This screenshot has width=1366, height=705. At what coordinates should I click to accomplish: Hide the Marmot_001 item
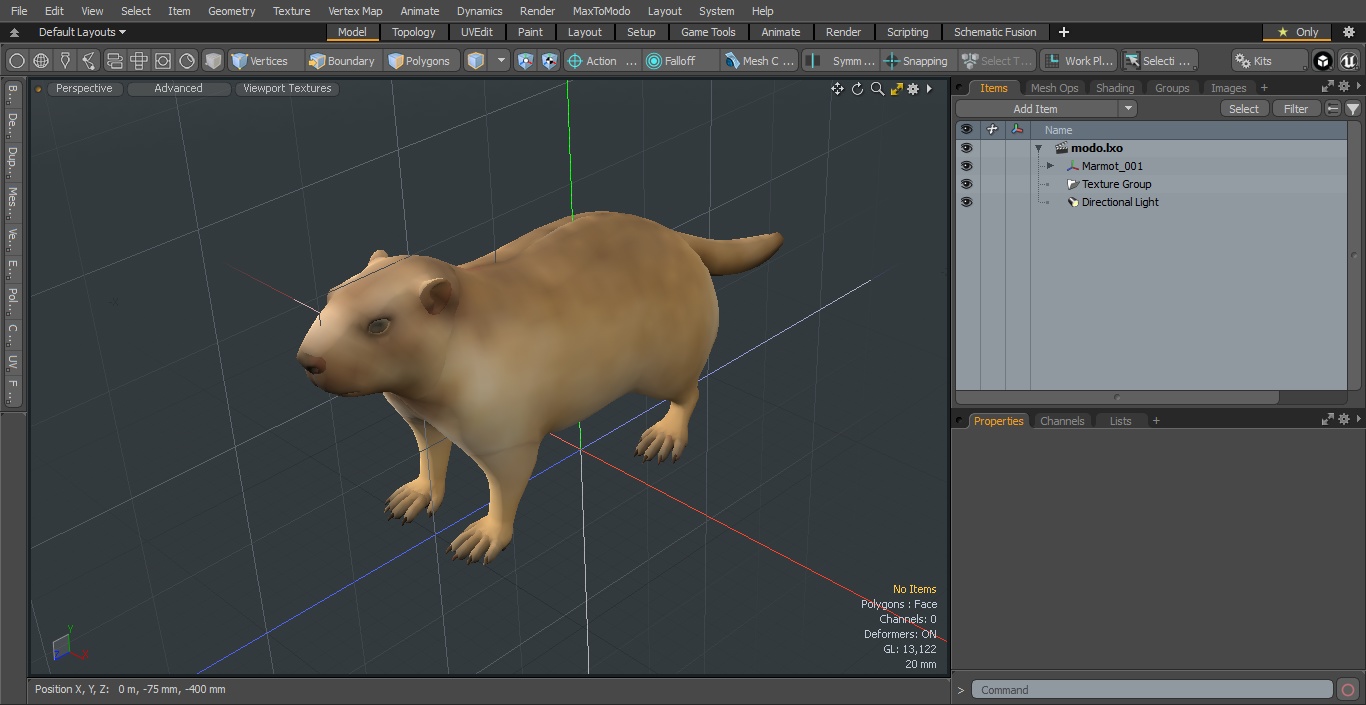[x=966, y=166]
